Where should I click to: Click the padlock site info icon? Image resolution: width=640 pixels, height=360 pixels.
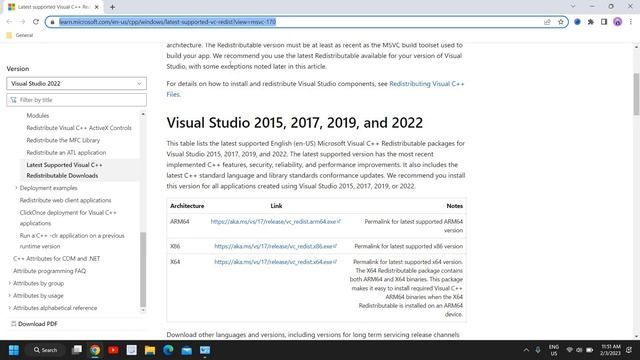tap(52, 22)
